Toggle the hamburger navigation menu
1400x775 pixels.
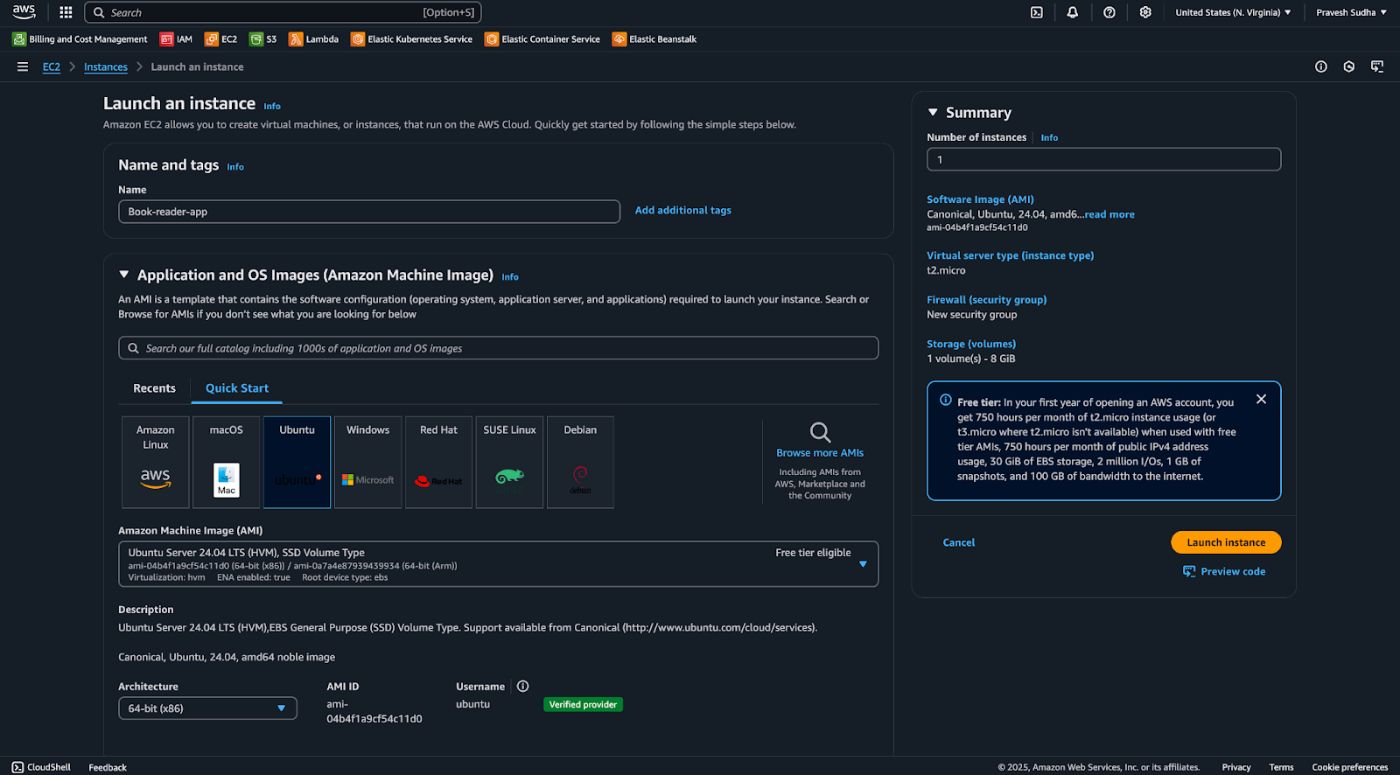point(22,67)
